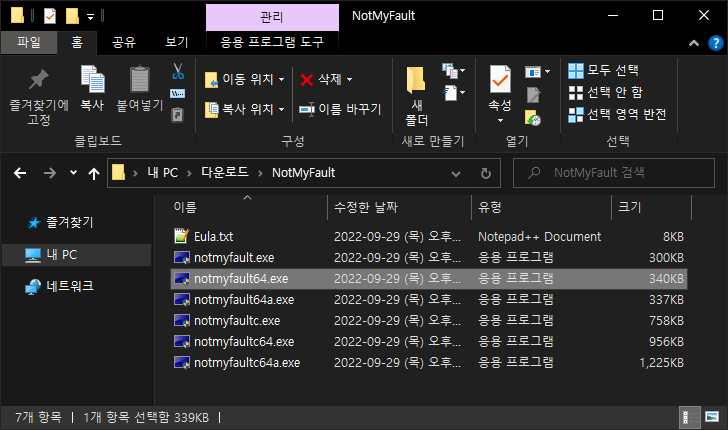Click the Refresh button in address bar
Viewport: 728px width, 430px height.
point(486,173)
